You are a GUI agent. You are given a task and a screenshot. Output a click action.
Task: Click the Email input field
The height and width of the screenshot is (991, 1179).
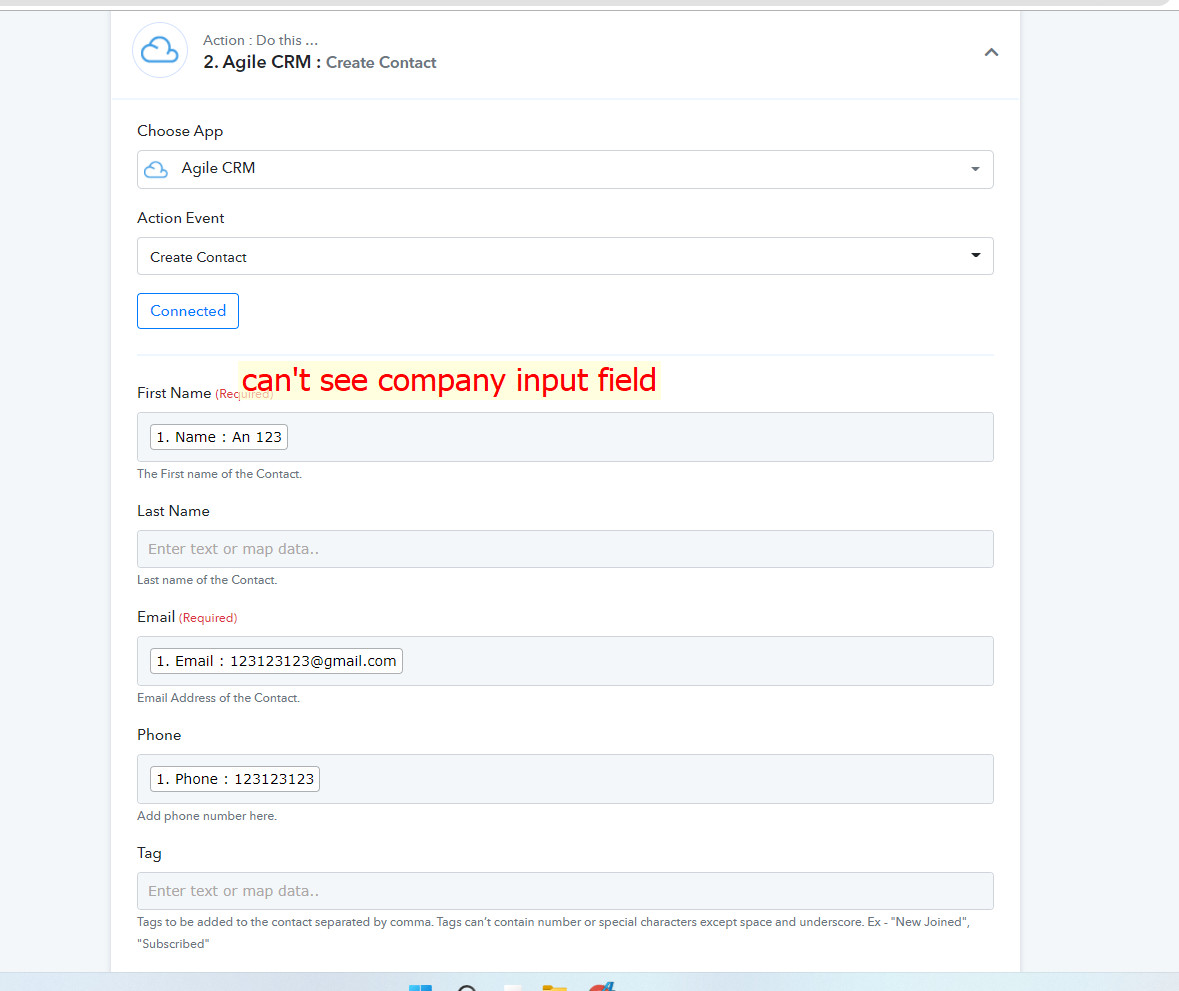pos(565,661)
